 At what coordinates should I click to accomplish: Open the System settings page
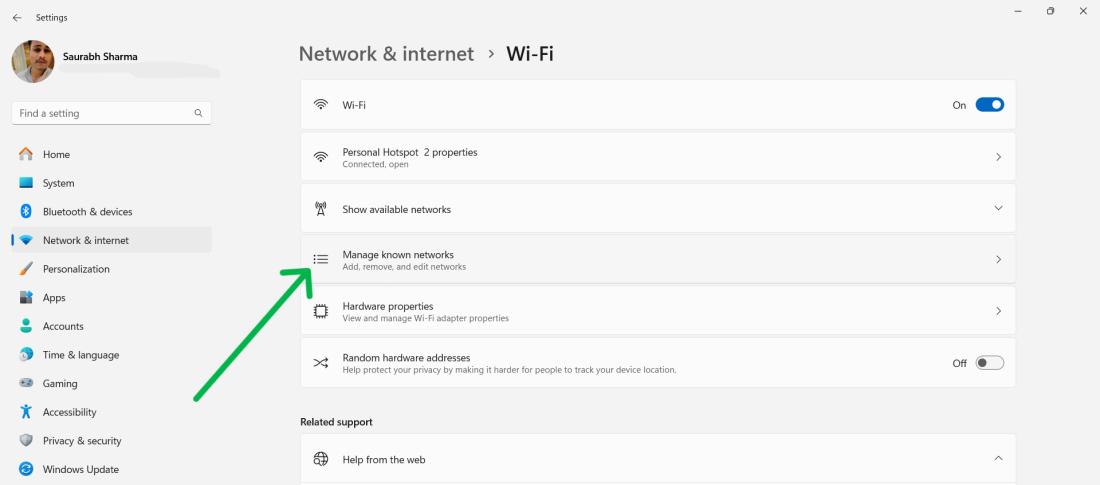[58, 184]
